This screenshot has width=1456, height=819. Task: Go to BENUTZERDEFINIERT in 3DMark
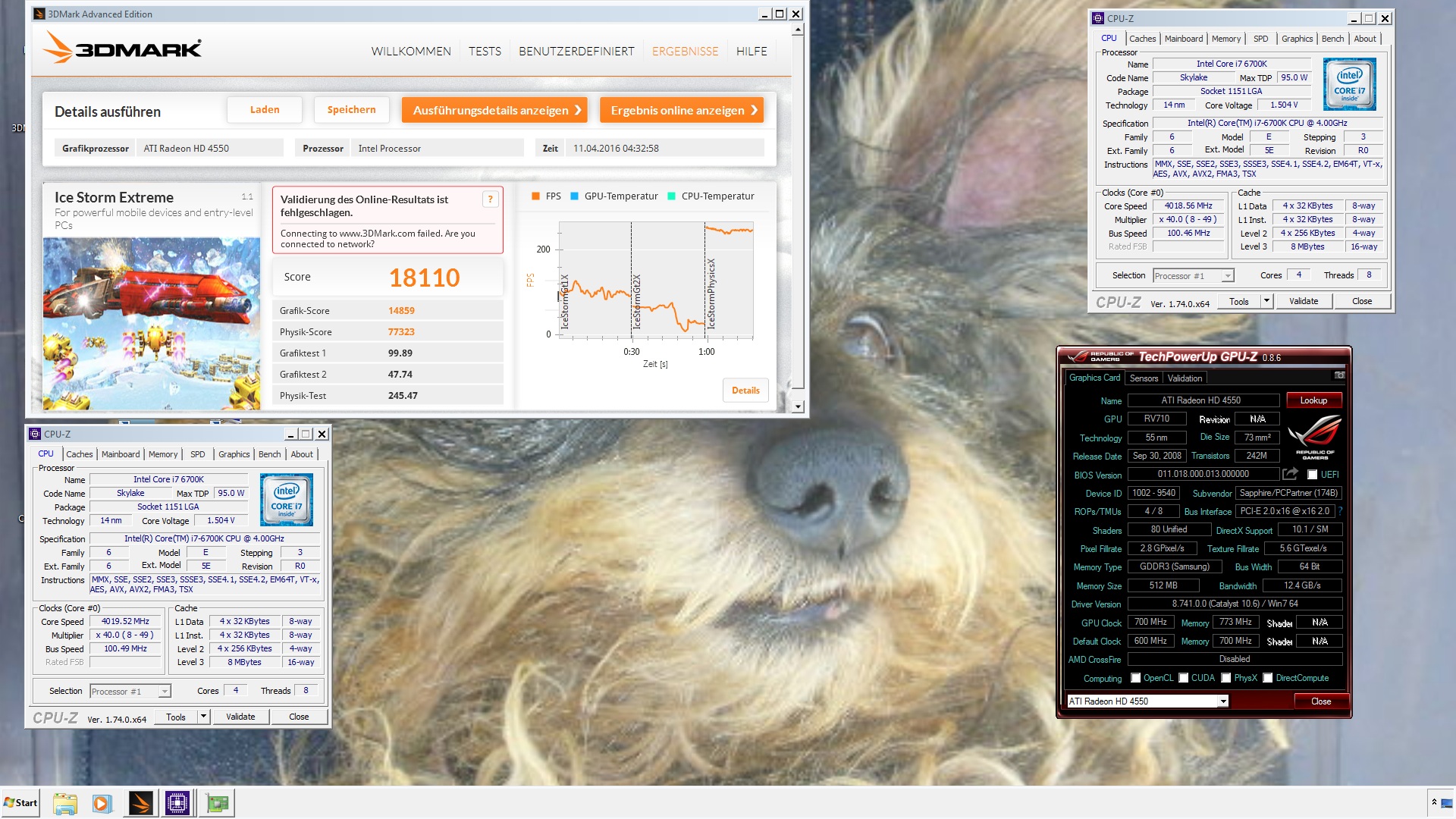pos(576,51)
